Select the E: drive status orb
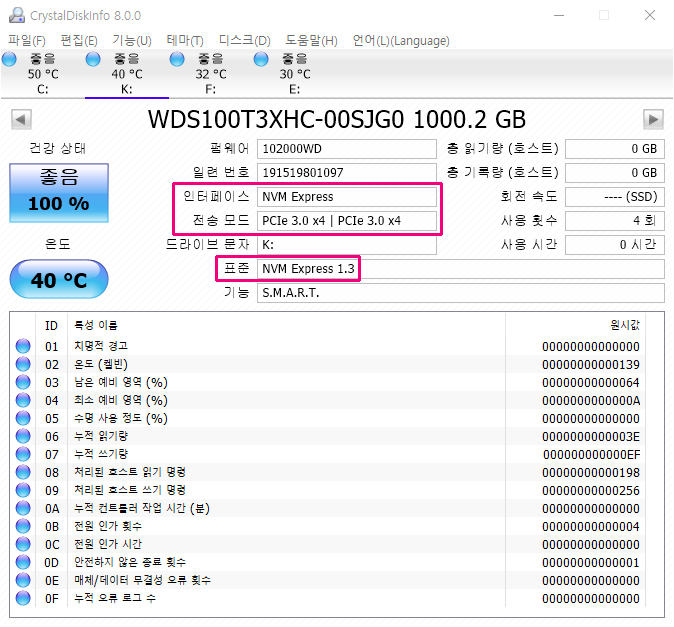 tap(261, 59)
